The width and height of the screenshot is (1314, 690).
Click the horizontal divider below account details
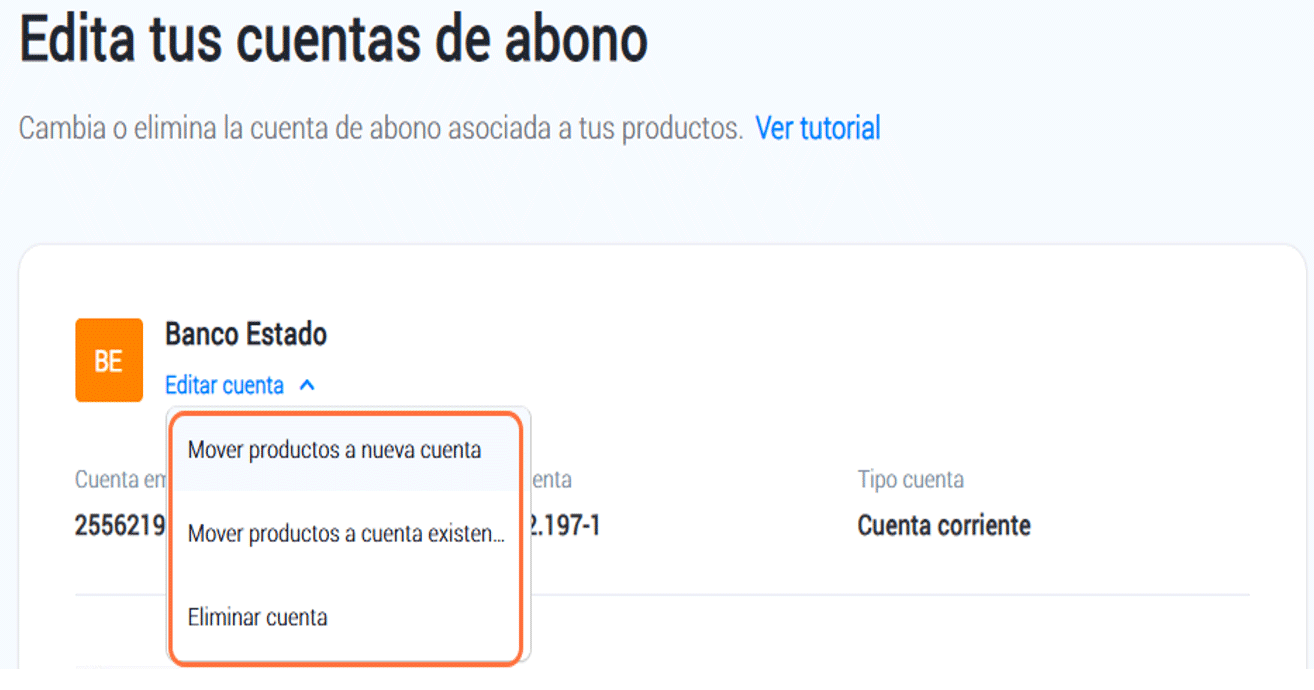click(x=890, y=595)
